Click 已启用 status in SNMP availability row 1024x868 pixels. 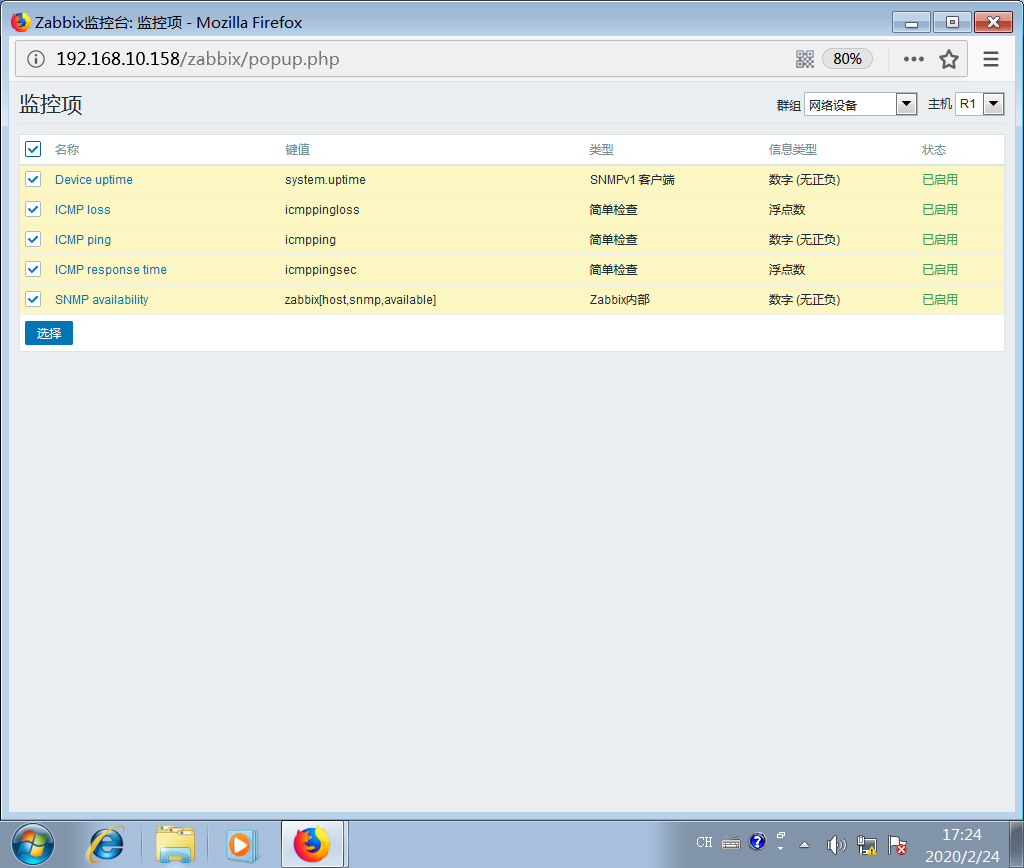click(x=940, y=300)
